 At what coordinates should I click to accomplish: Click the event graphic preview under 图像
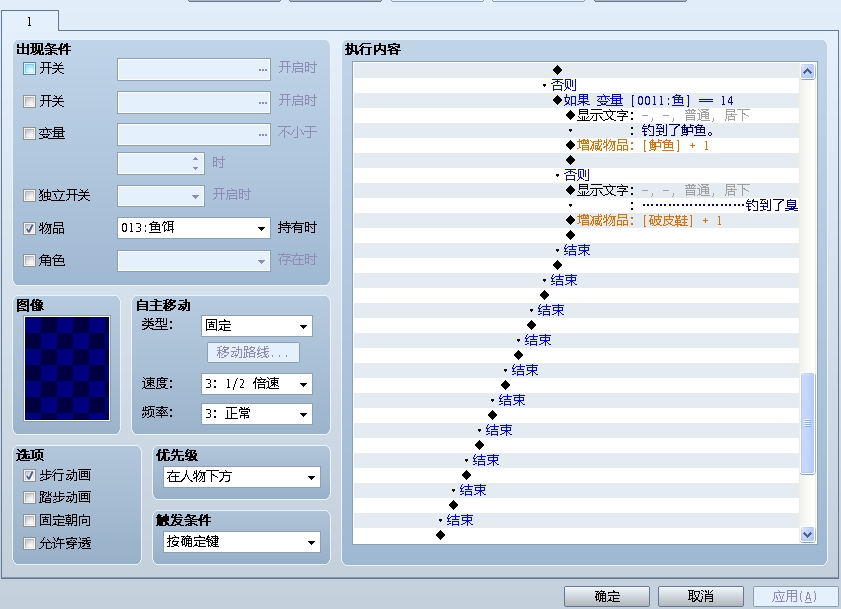(x=67, y=368)
